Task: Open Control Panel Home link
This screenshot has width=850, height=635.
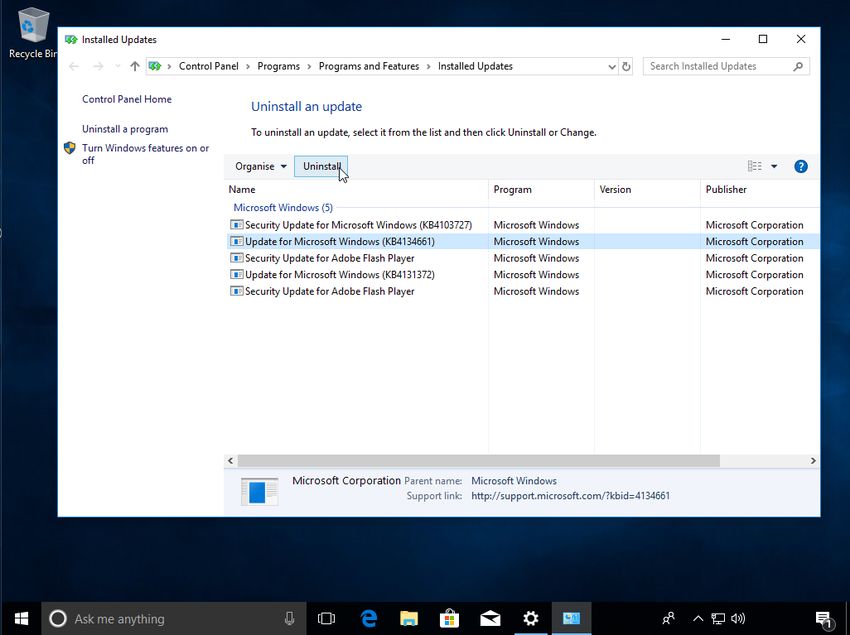Action: click(x=126, y=99)
